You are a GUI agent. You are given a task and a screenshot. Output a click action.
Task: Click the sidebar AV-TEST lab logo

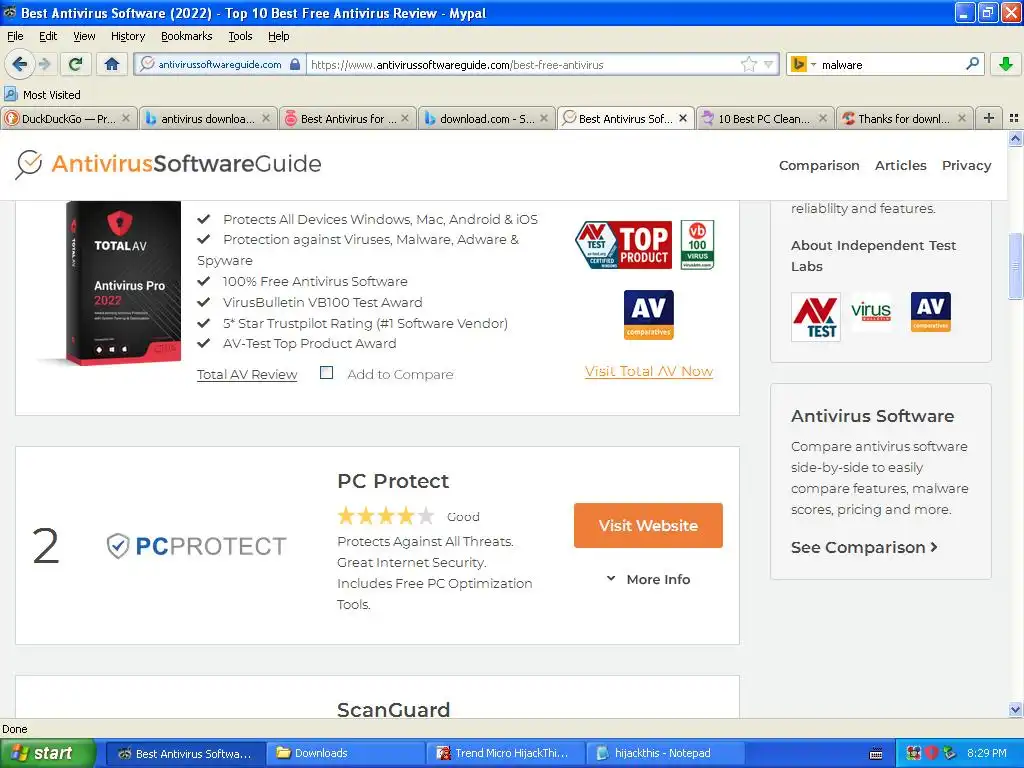pyautogui.click(x=816, y=317)
